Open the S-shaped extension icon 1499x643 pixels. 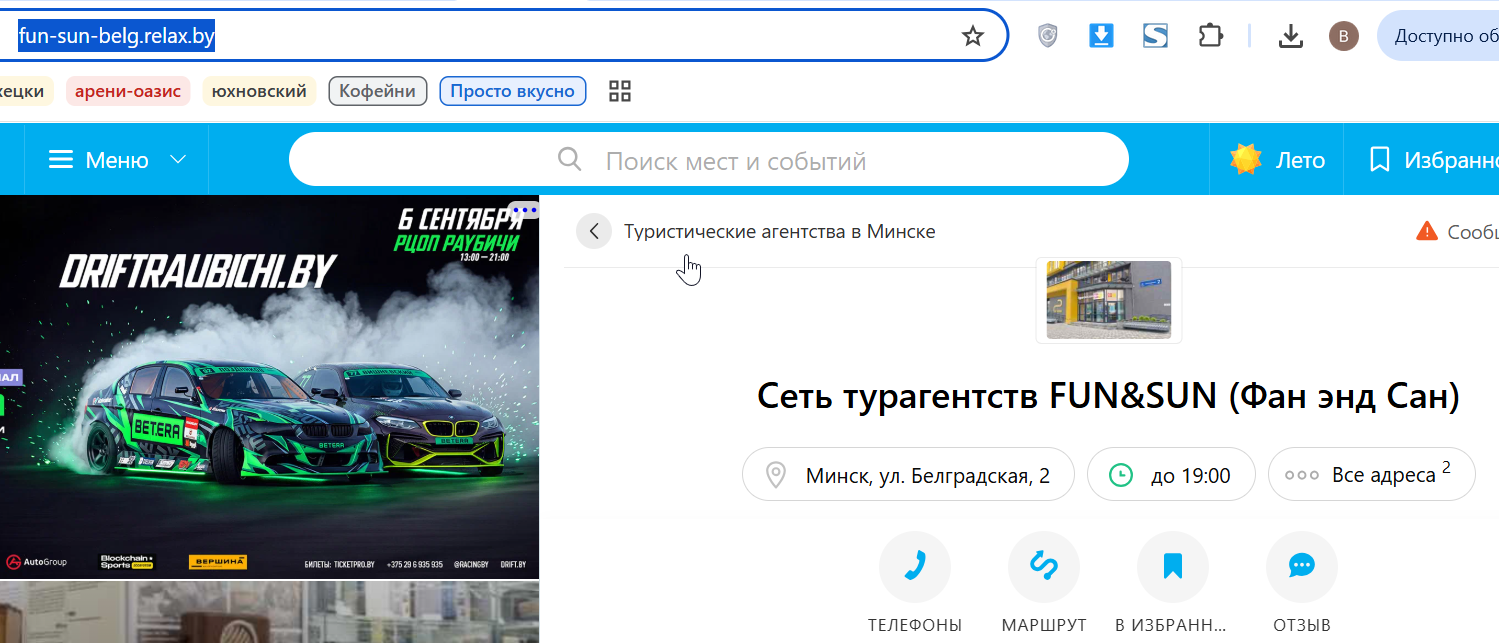tap(1156, 37)
